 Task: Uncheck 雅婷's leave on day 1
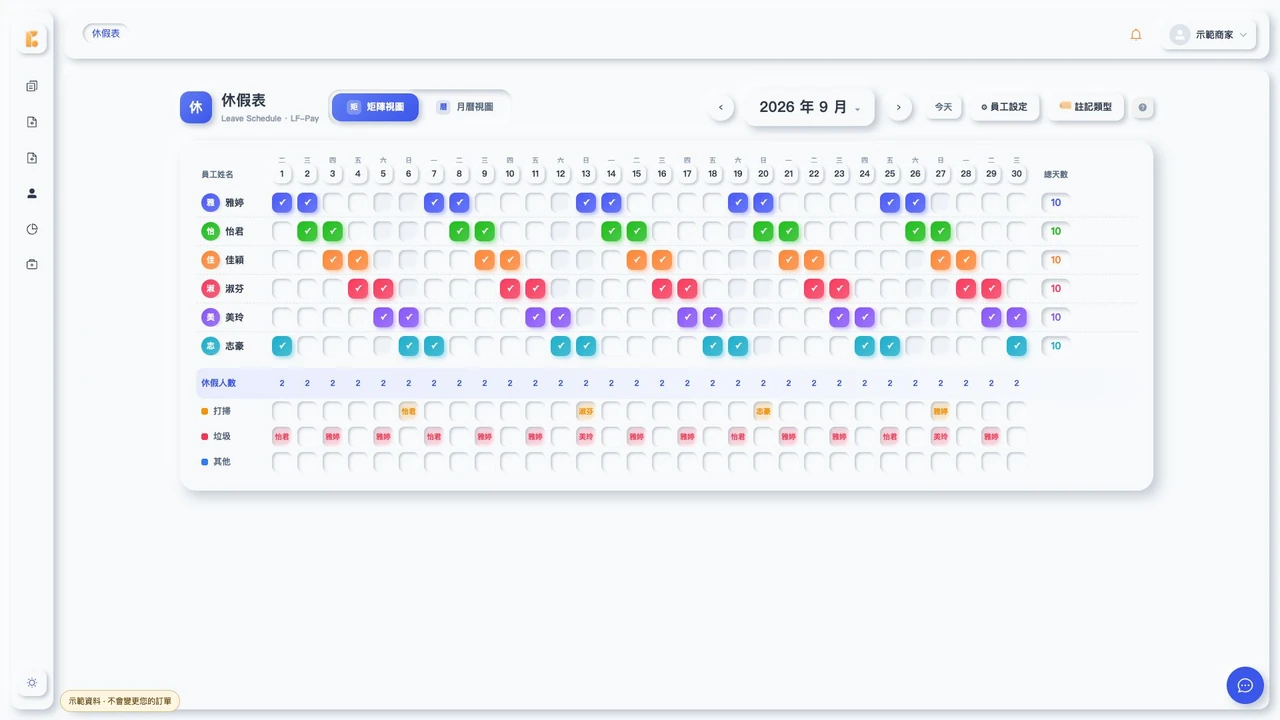point(282,202)
